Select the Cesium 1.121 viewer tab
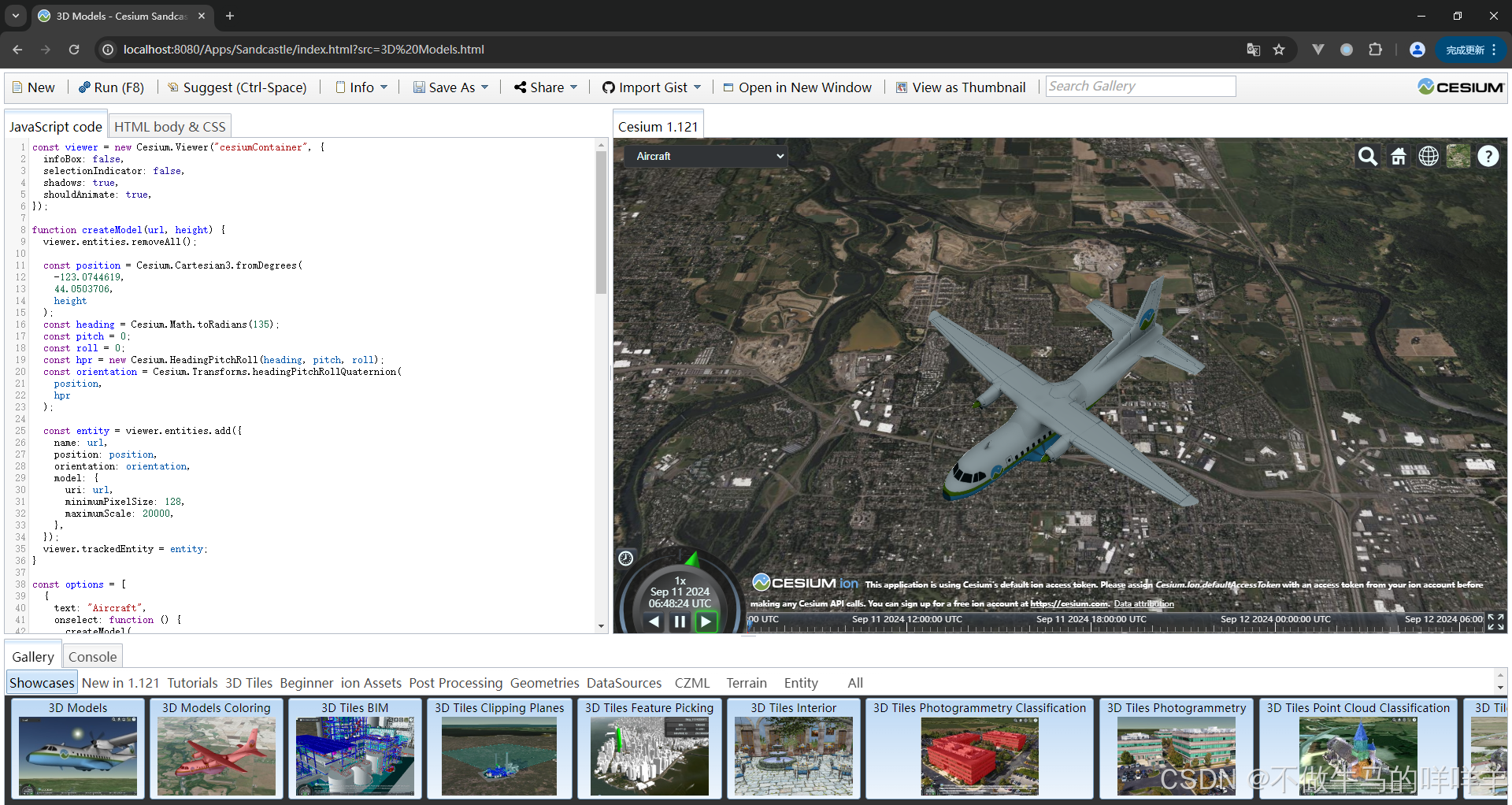The width and height of the screenshot is (1512, 805). point(658,127)
